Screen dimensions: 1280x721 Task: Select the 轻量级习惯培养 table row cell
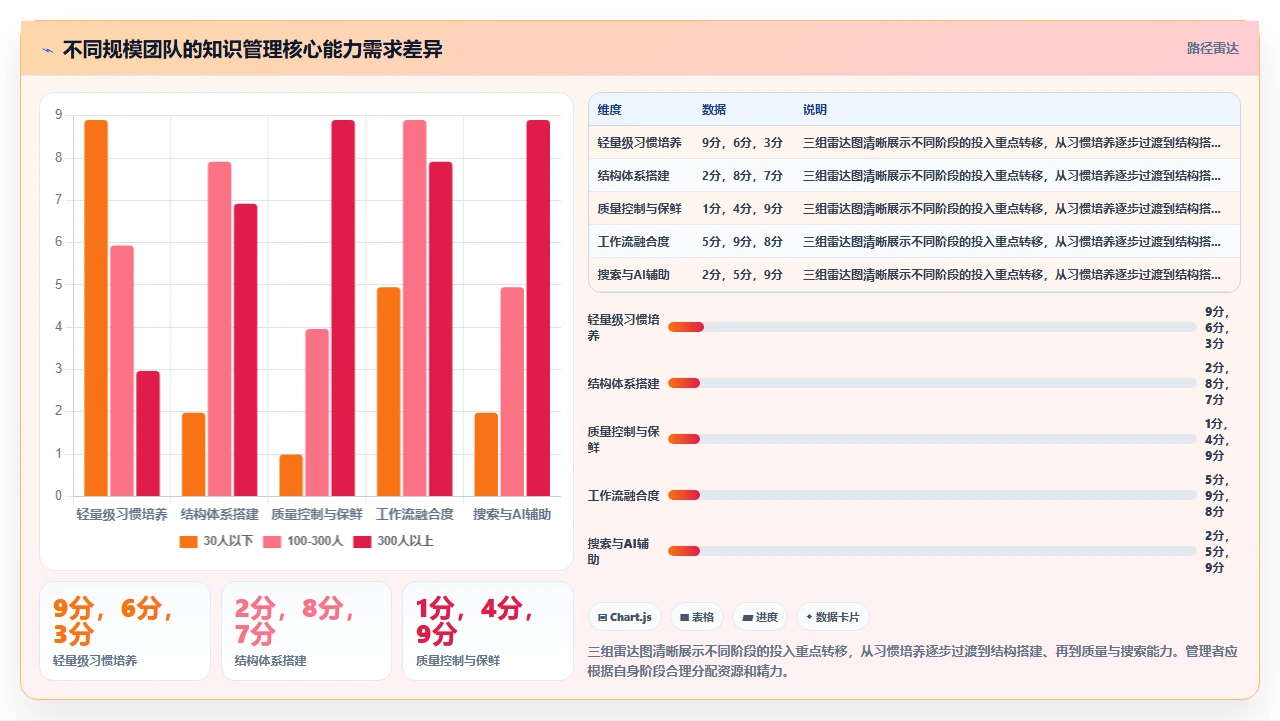[640, 143]
